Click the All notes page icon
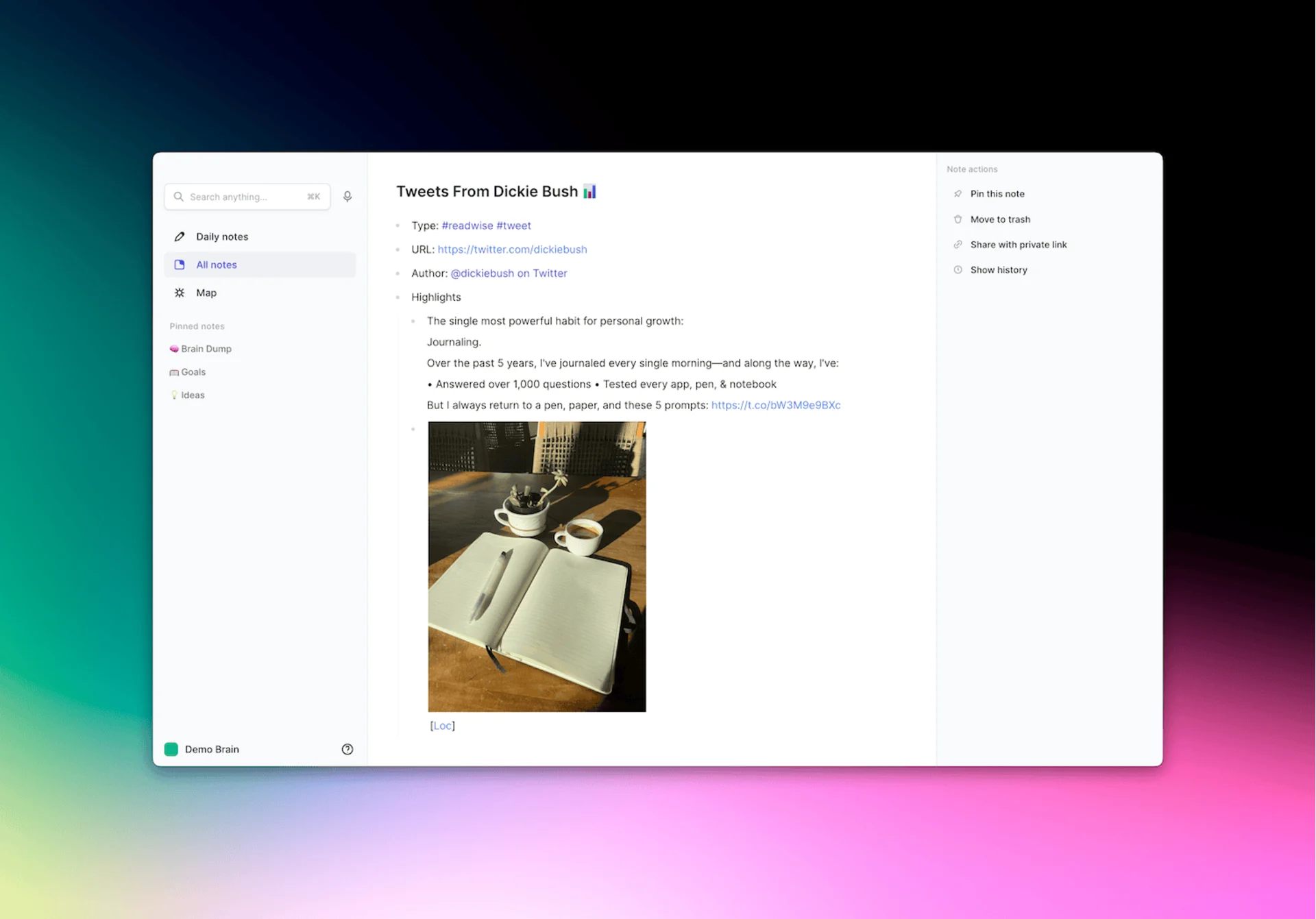The image size is (1316, 919). 179,264
